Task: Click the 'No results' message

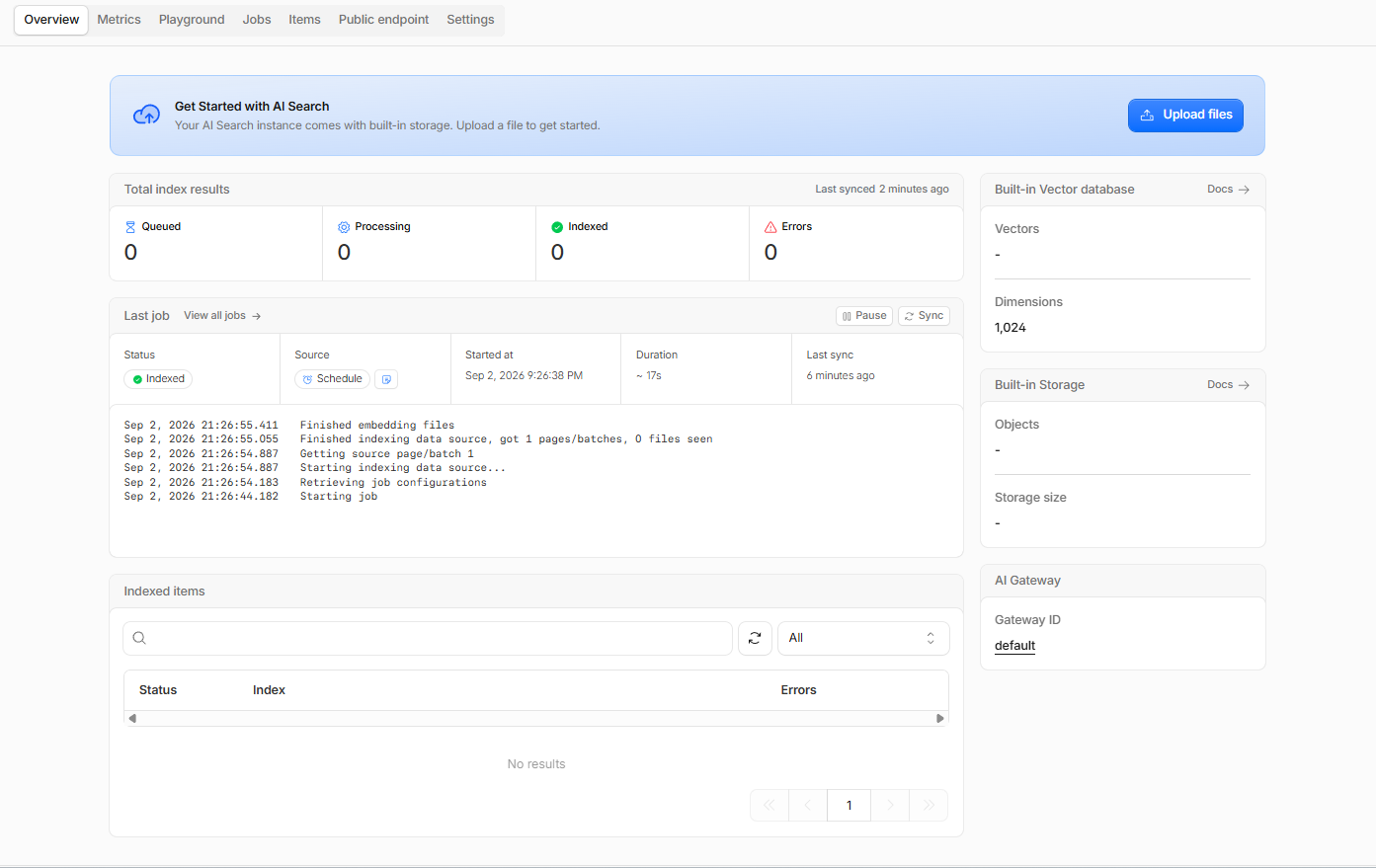Action: click(536, 764)
